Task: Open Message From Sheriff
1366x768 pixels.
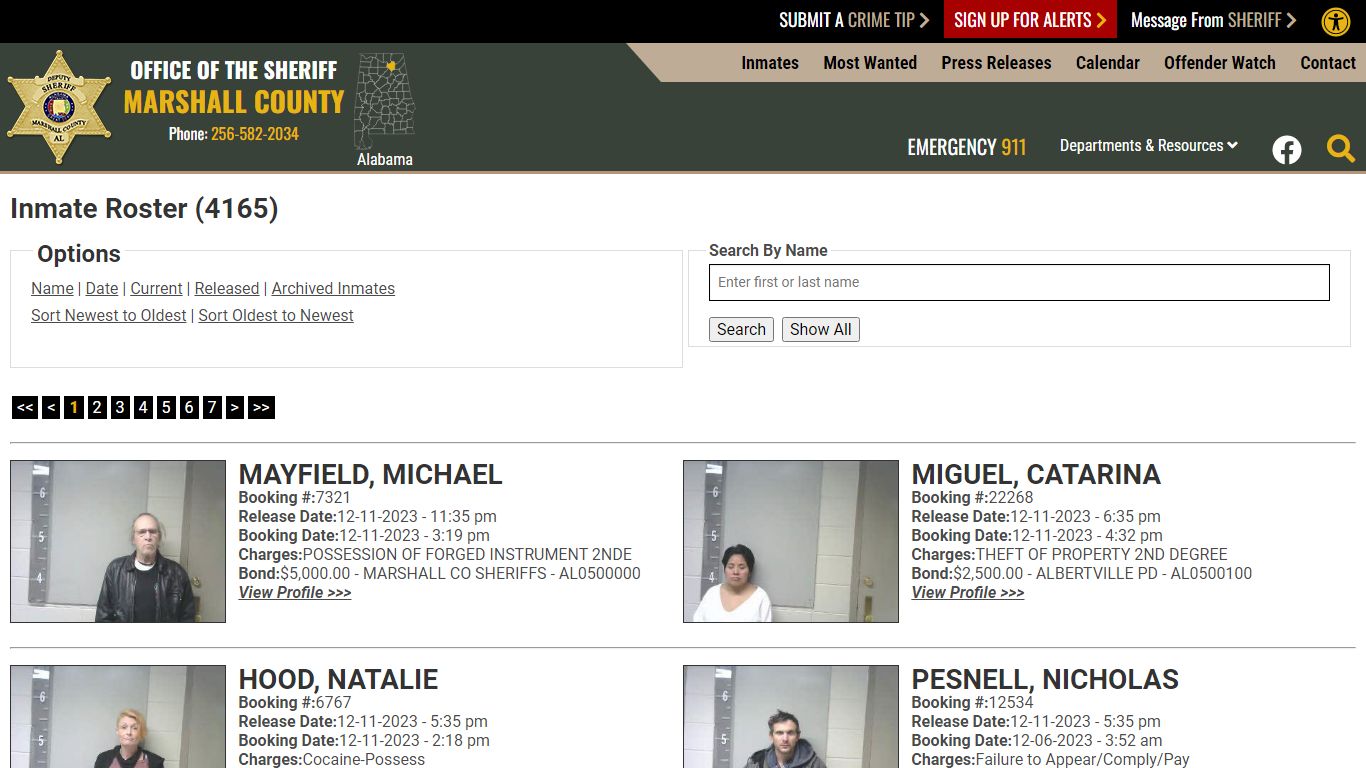Action: tap(1213, 20)
